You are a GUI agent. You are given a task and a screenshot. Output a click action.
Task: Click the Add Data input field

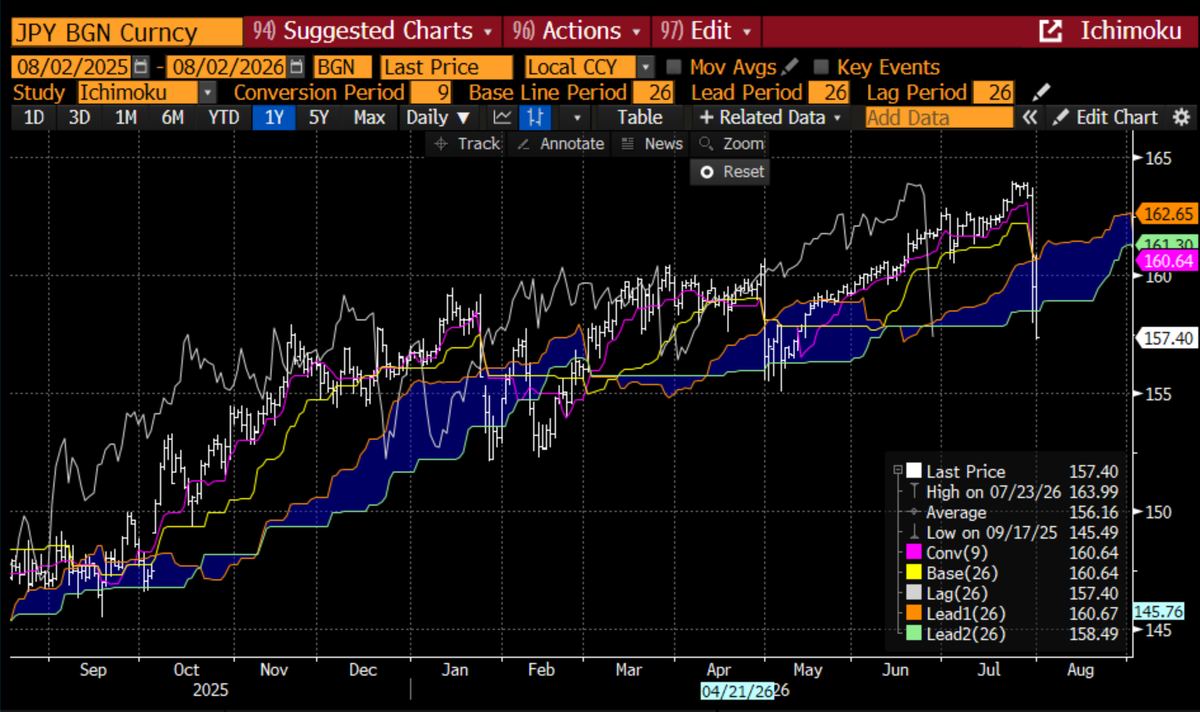pos(939,117)
